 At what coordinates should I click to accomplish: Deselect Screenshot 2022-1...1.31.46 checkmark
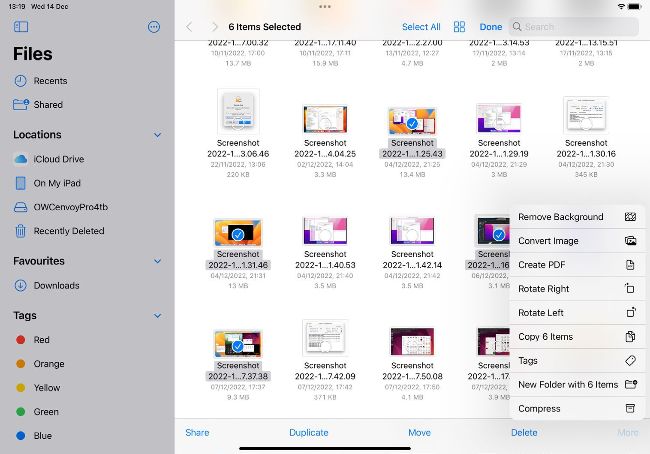click(x=238, y=234)
